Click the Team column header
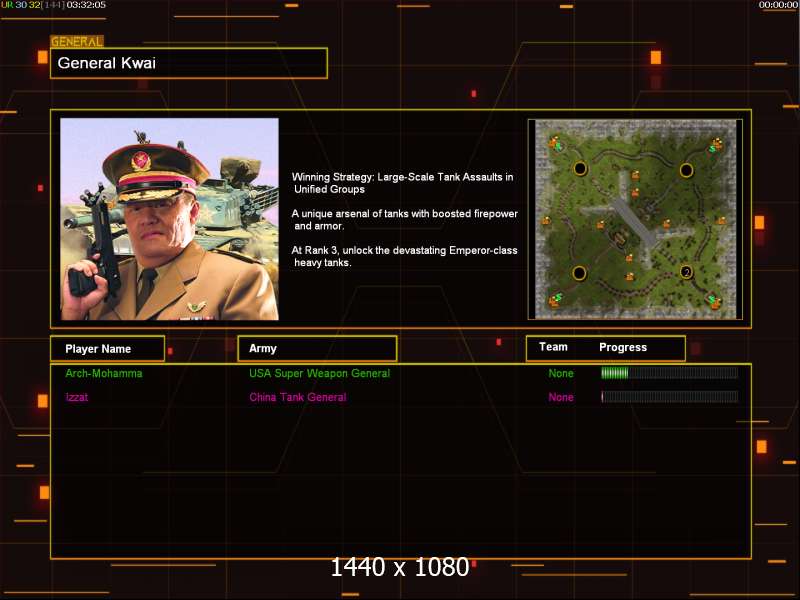This screenshot has height=600, width=800. point(554,347)
